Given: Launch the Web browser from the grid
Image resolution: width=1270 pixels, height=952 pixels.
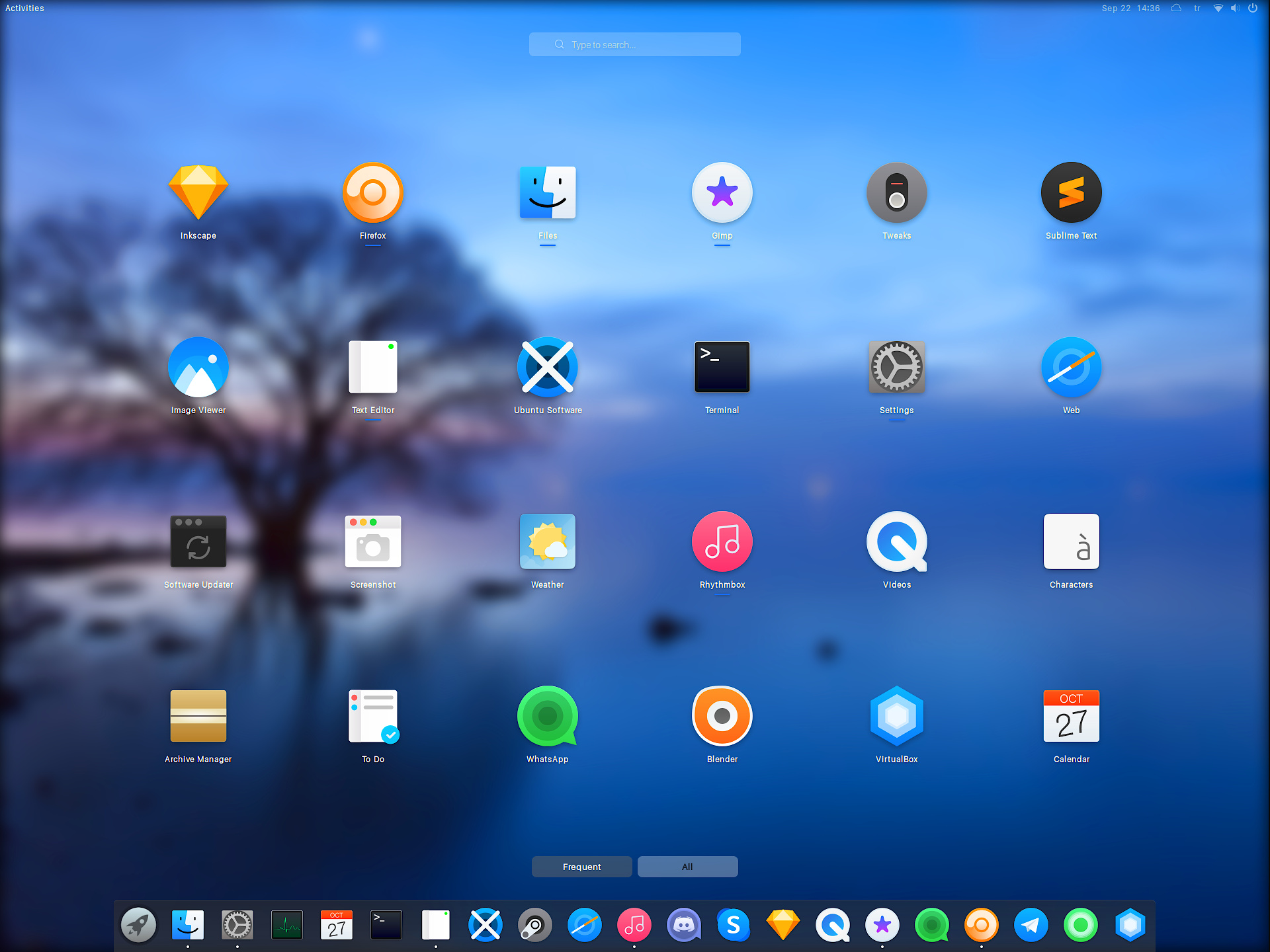Looking at the screenshot, I should coord(1072,367).
